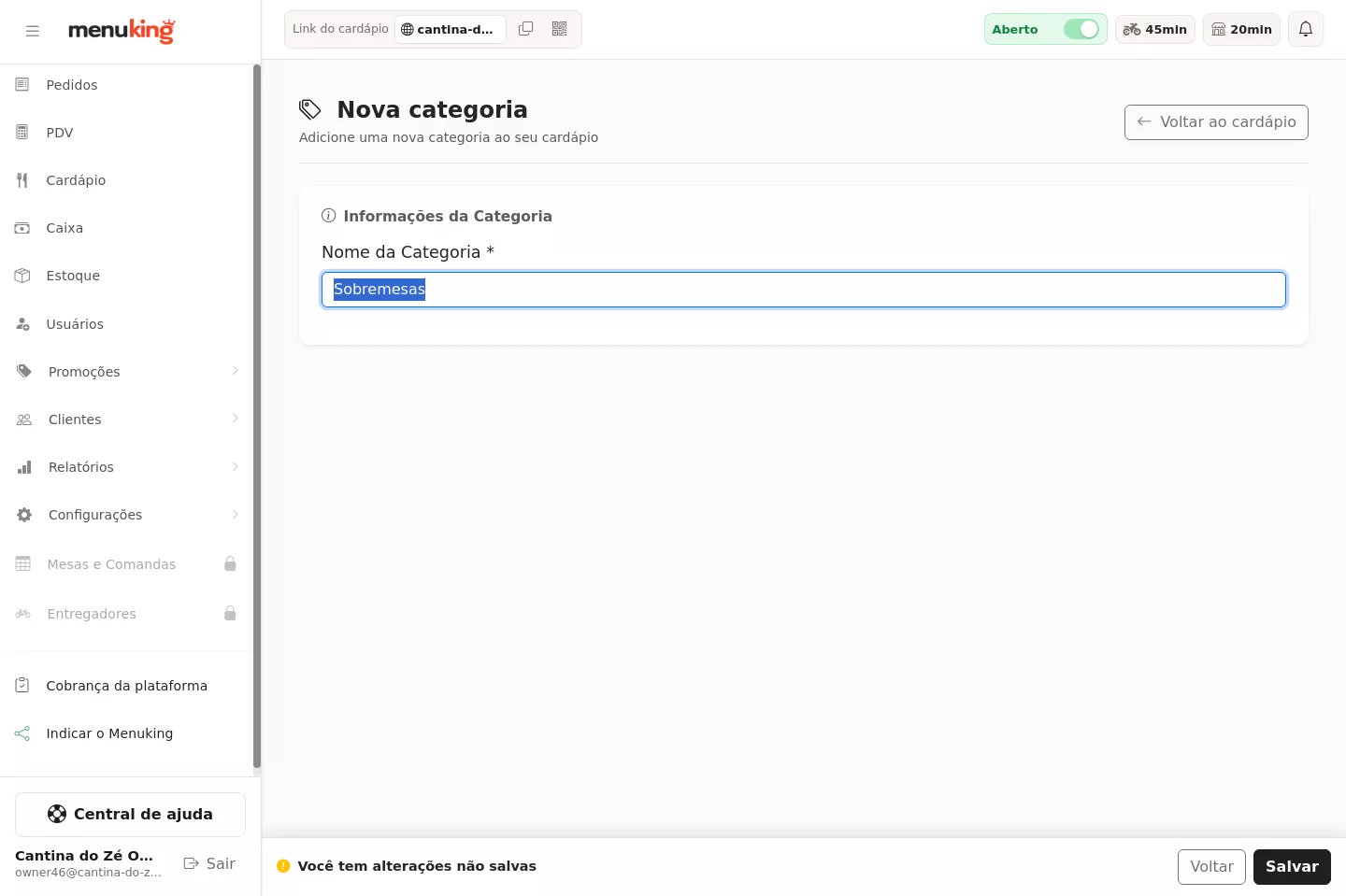Image resolution: width=1346 pixels, height=896 pixels.
Task: Click the sidebar vertical scrollbar
Action: click(x=257, y=416)
